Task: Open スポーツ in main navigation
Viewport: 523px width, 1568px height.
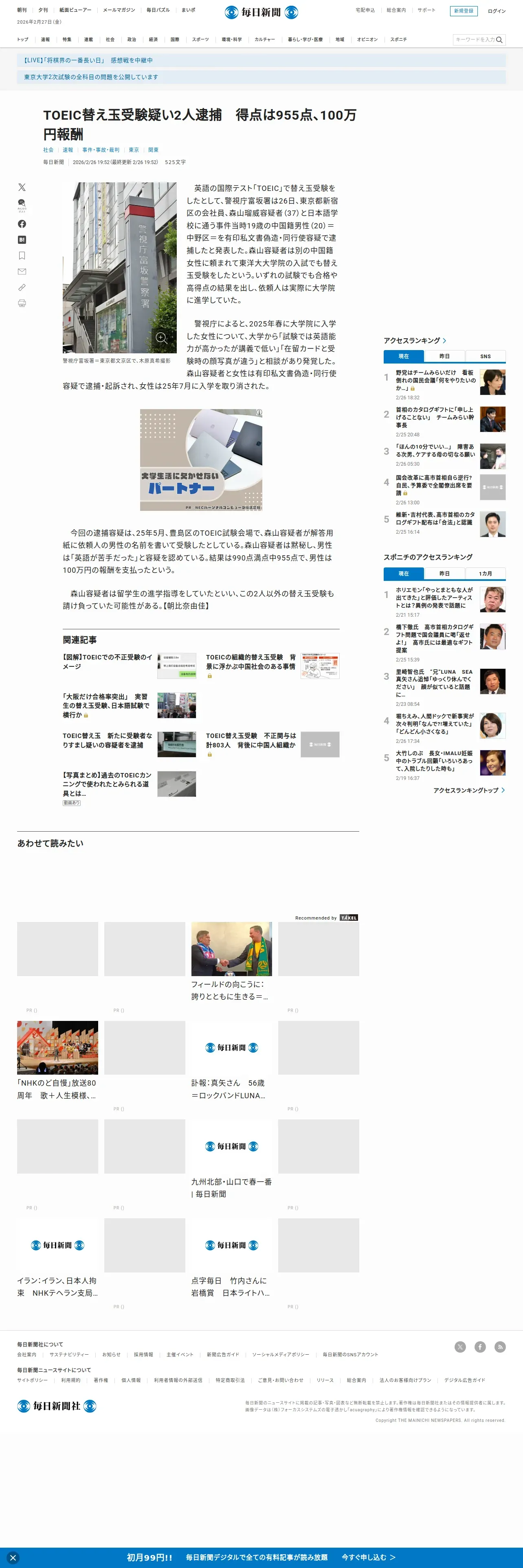Action: click(200, 39)
